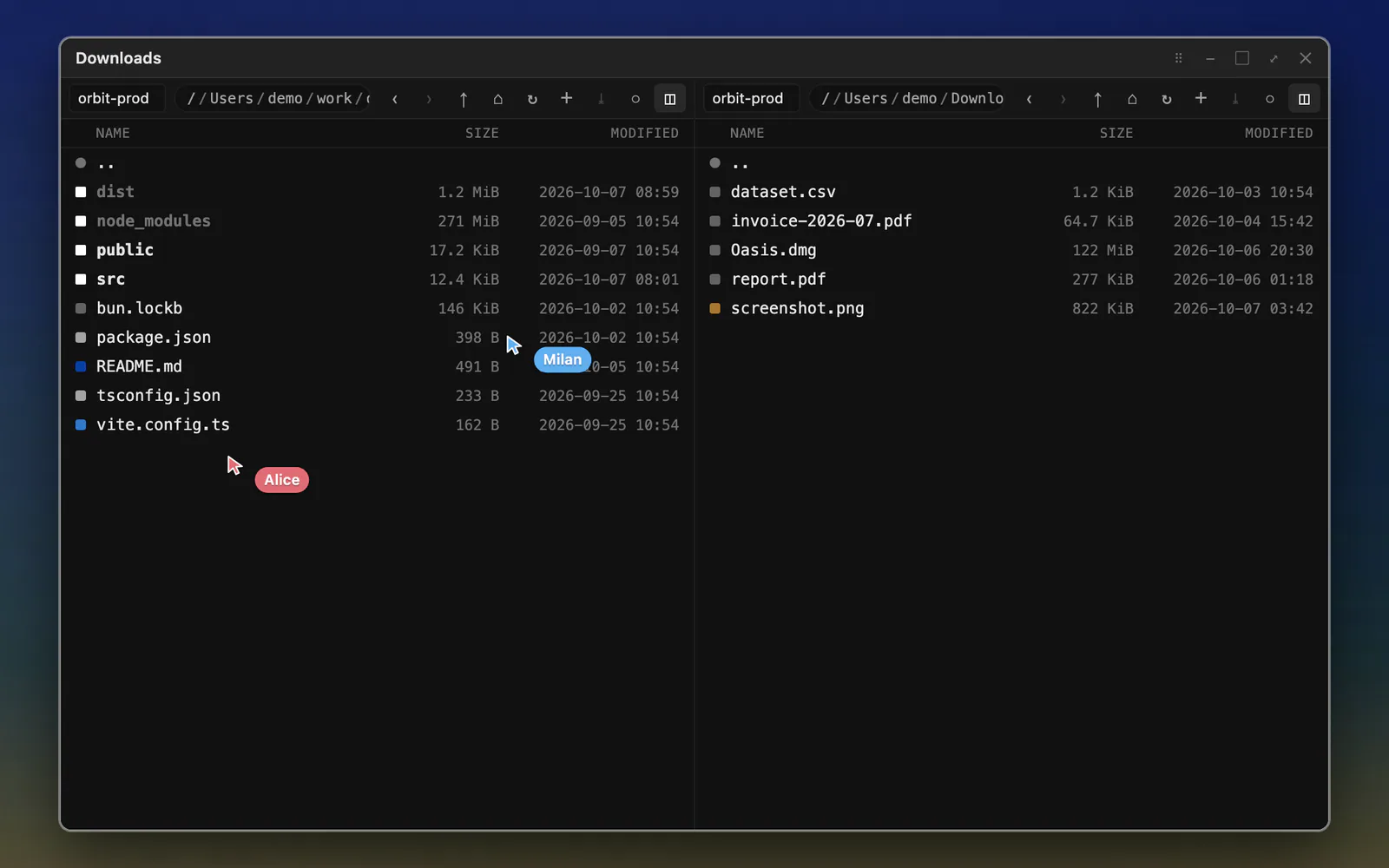Click 271 MiB size of node_modules
This screenshot has width=1389, height=868.
click(x=468, y=221)
